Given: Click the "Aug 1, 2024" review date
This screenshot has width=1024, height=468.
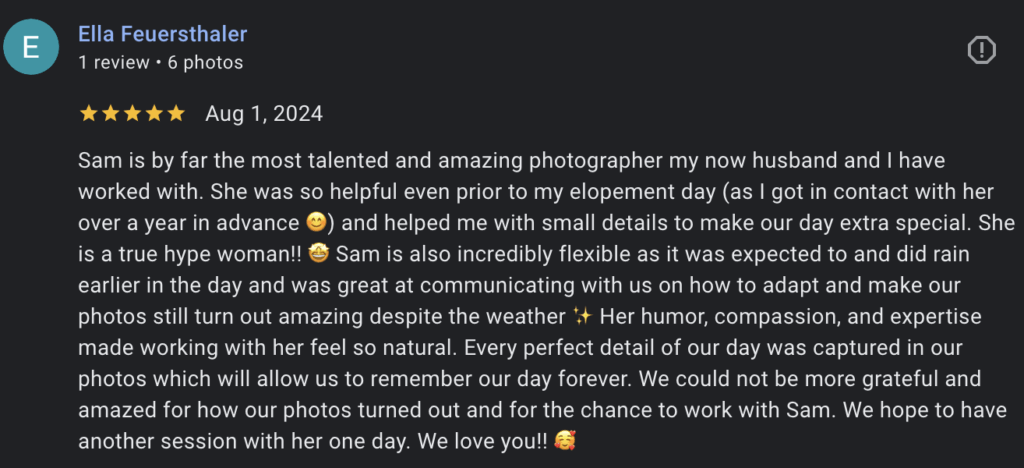Looking at the screenshot, I should click(264, 113).
